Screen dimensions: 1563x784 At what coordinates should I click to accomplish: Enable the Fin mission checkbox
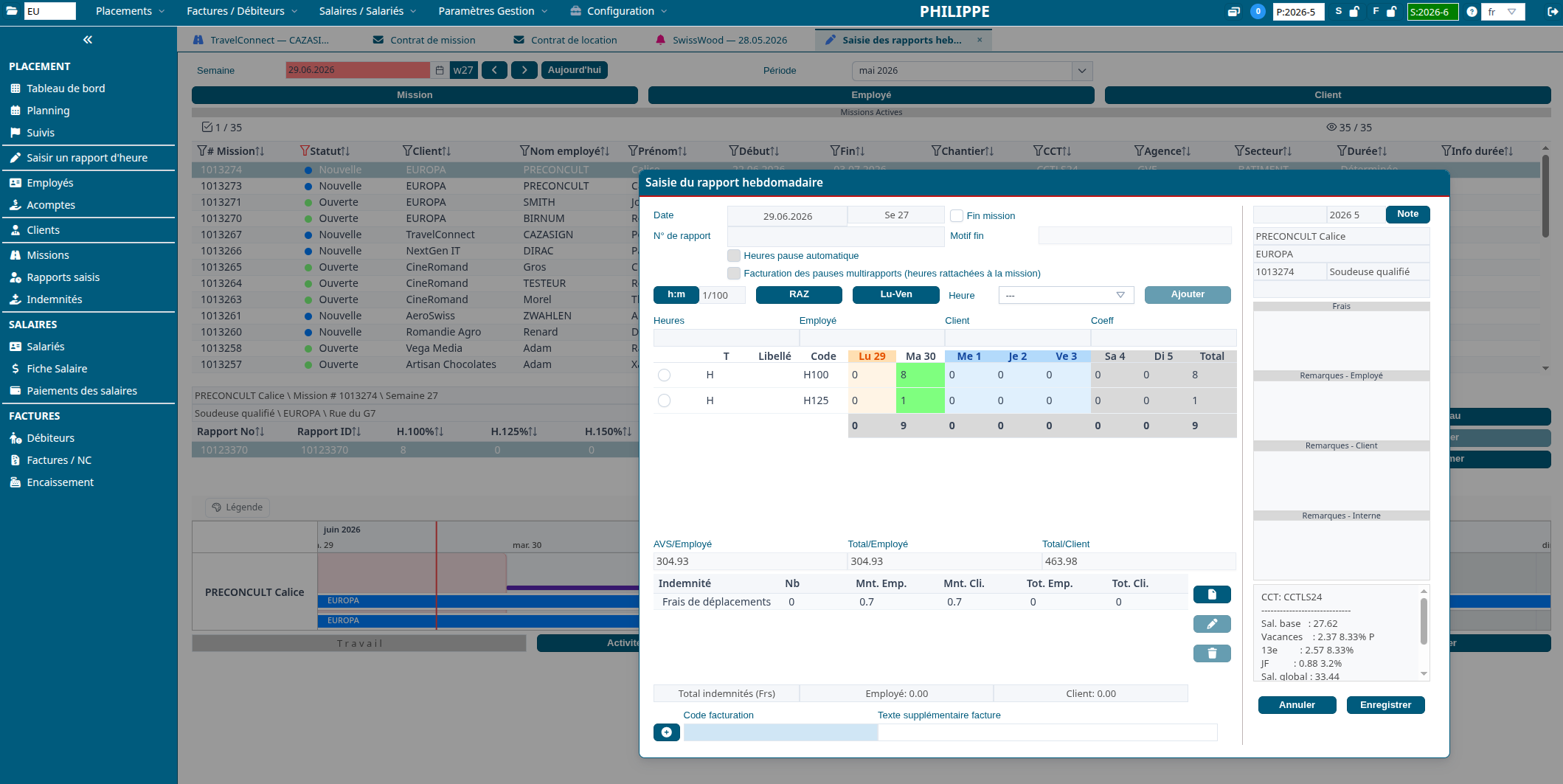click(x=957, y=215)
